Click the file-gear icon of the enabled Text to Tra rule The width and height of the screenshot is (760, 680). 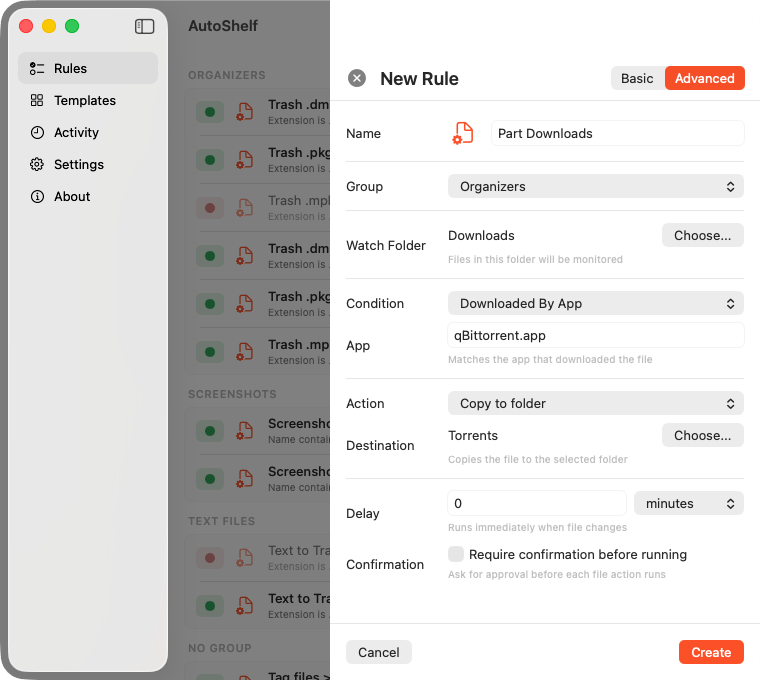(245, 606)
